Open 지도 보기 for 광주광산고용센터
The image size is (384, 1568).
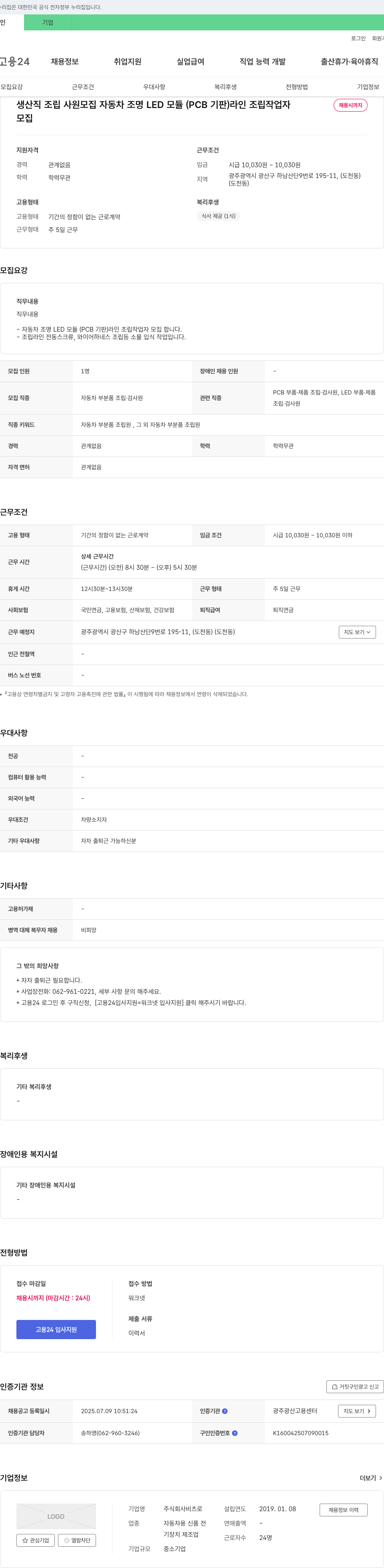[x=357, y=1411]
